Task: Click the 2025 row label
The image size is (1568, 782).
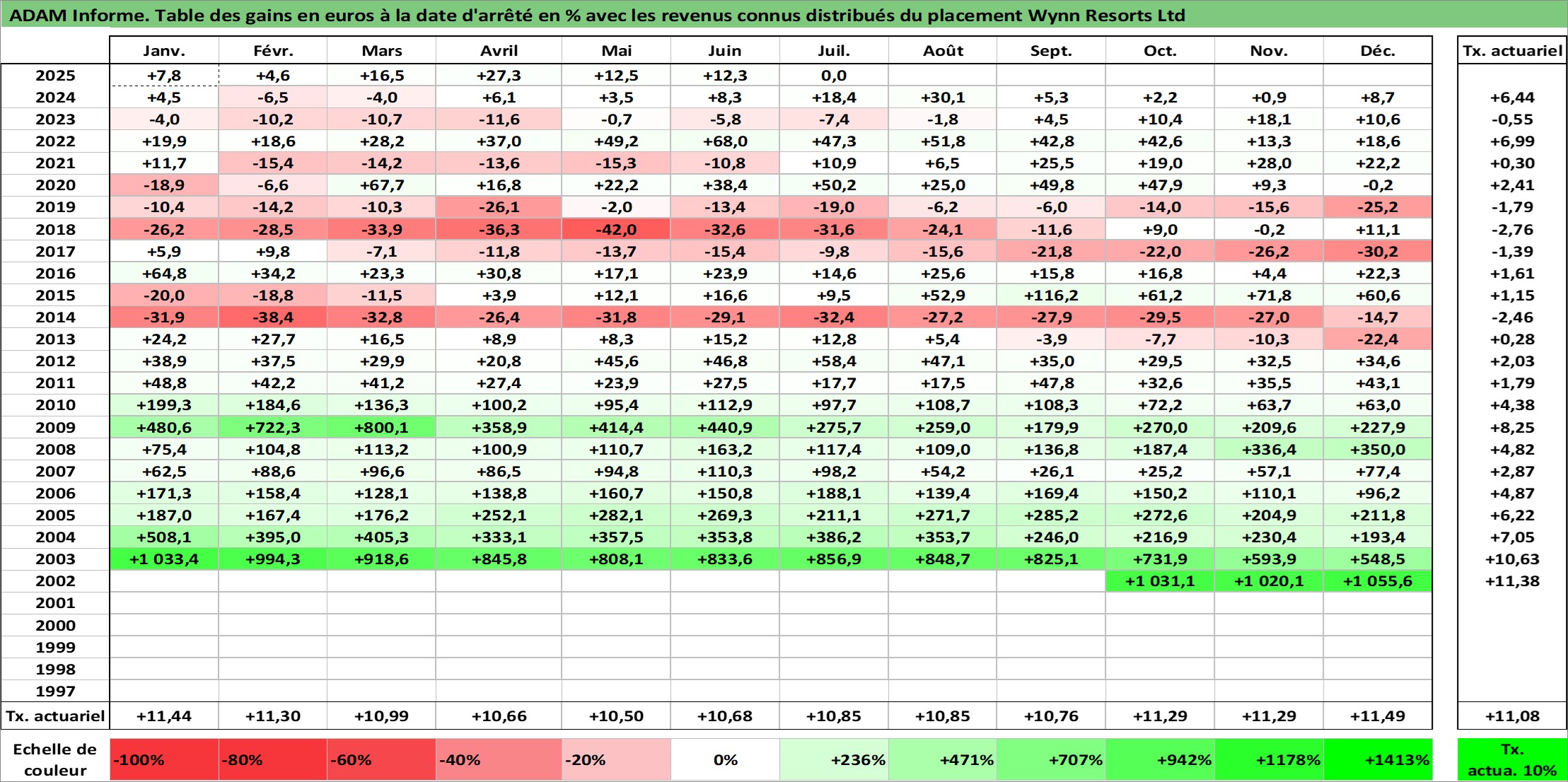Action: coord(55,75)
